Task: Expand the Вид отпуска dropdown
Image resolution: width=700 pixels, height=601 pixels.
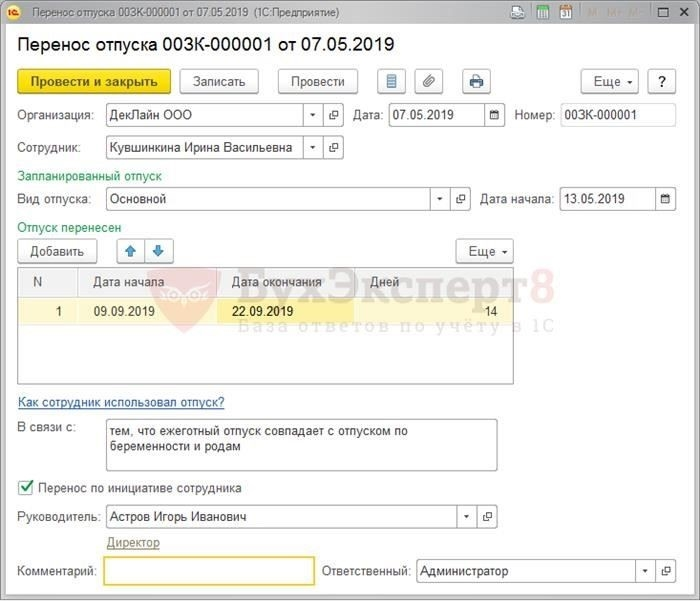Action: [x=440, y=199]
